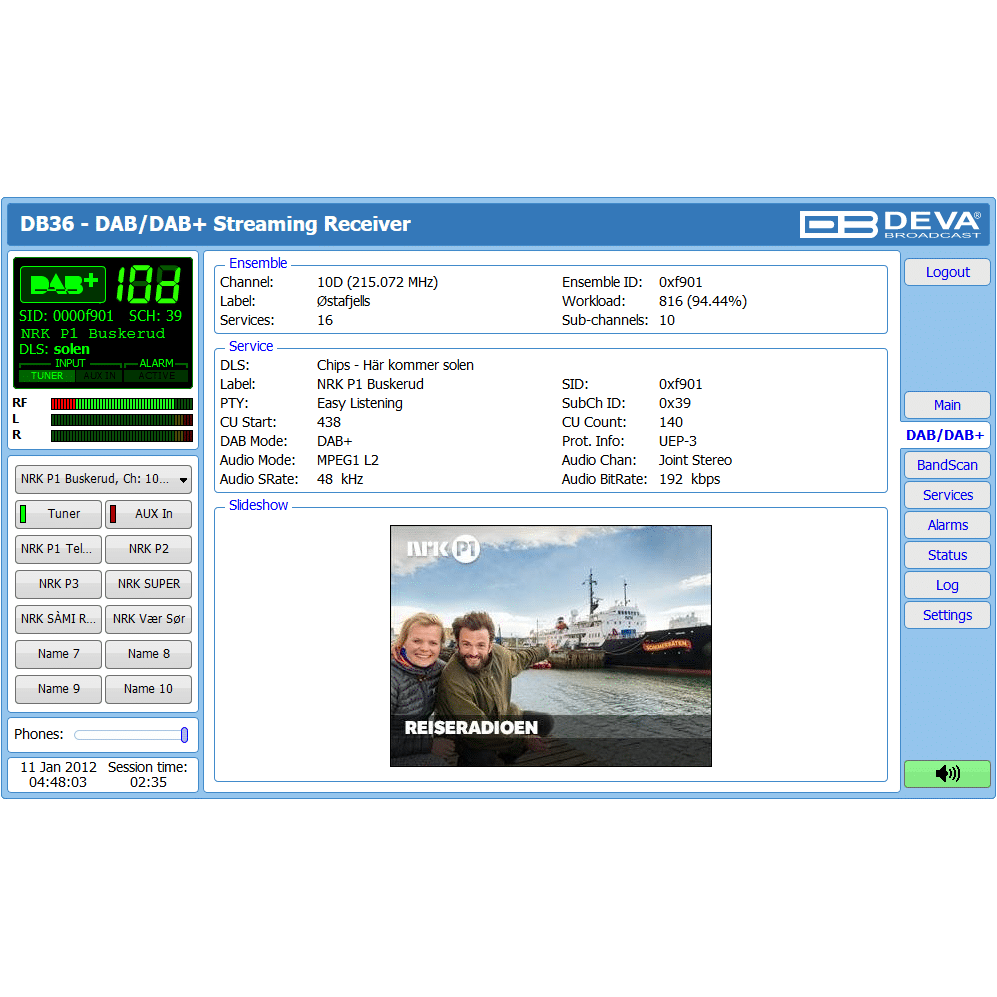Open the NRK P1 Buskerud station dropdown

point(103,479)
